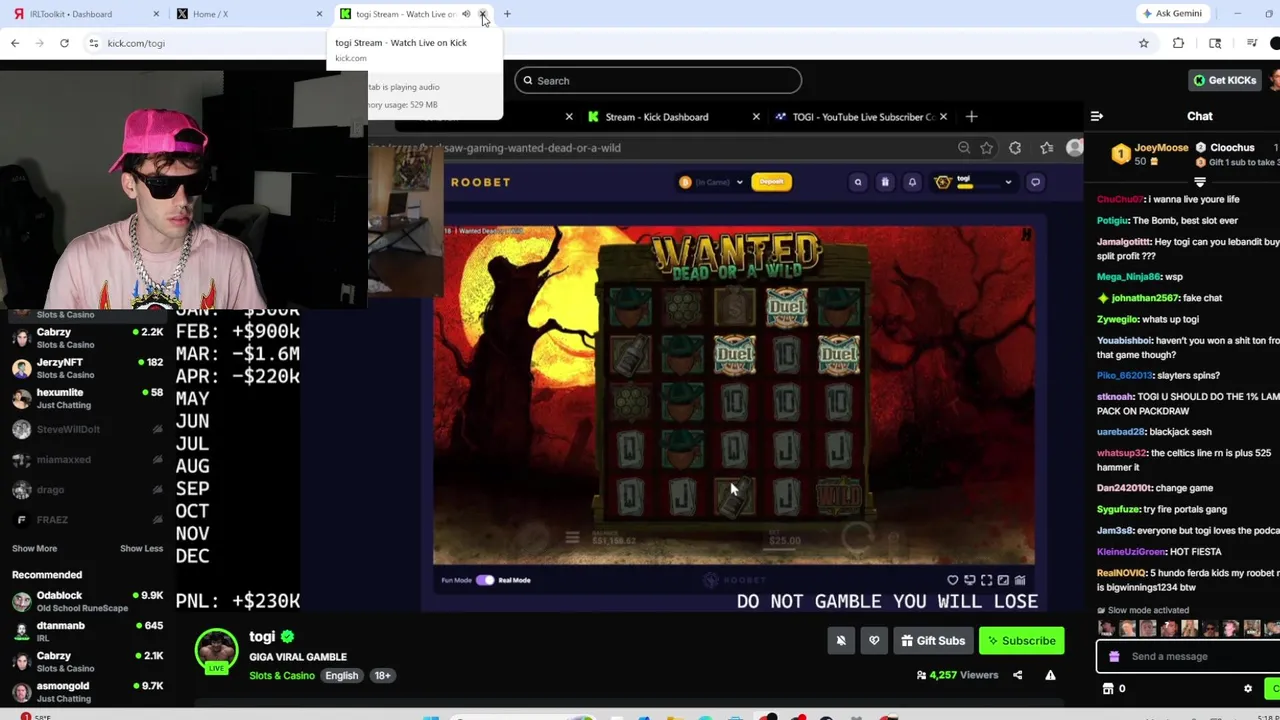Click the game statistics chart icon

pyautogui.click(x=1020, y=580)
